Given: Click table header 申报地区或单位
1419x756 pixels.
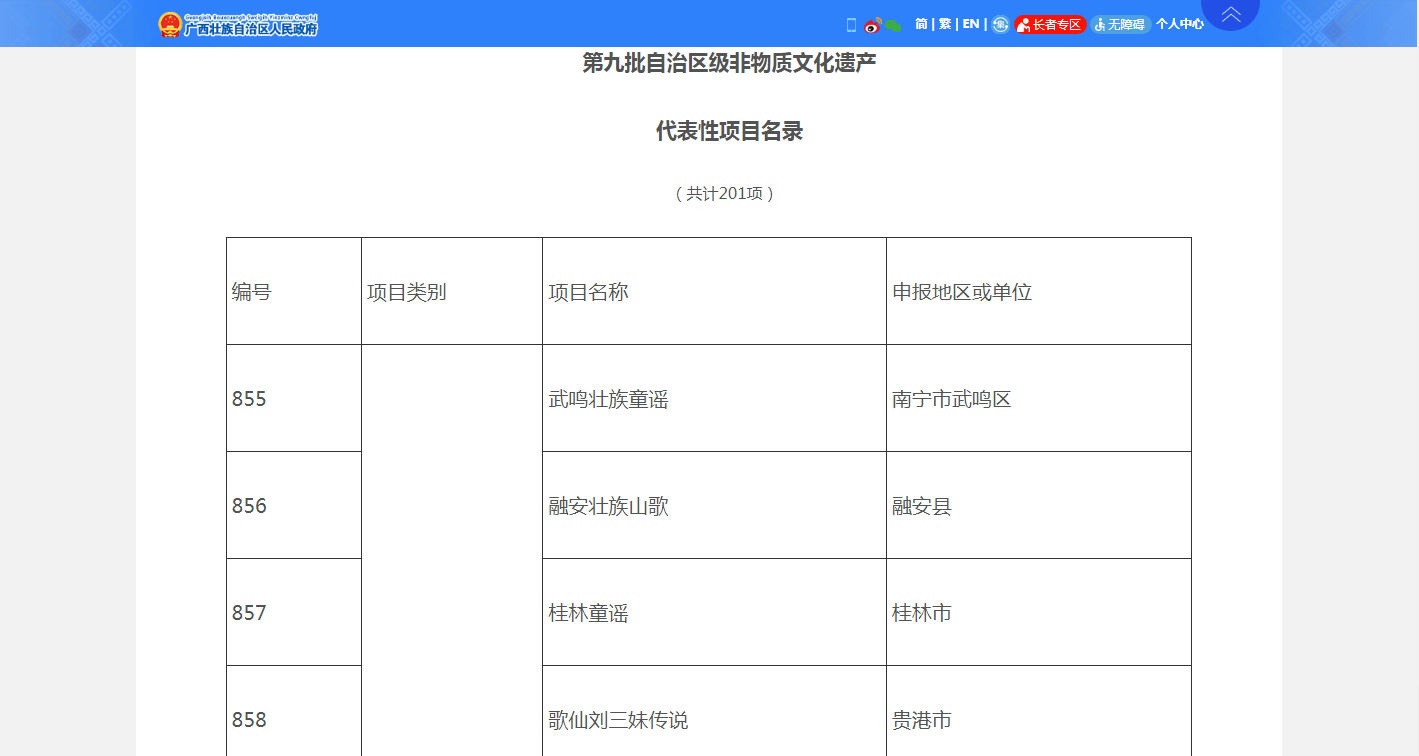Looking at the screenshot, I should [x=962, y=292].
